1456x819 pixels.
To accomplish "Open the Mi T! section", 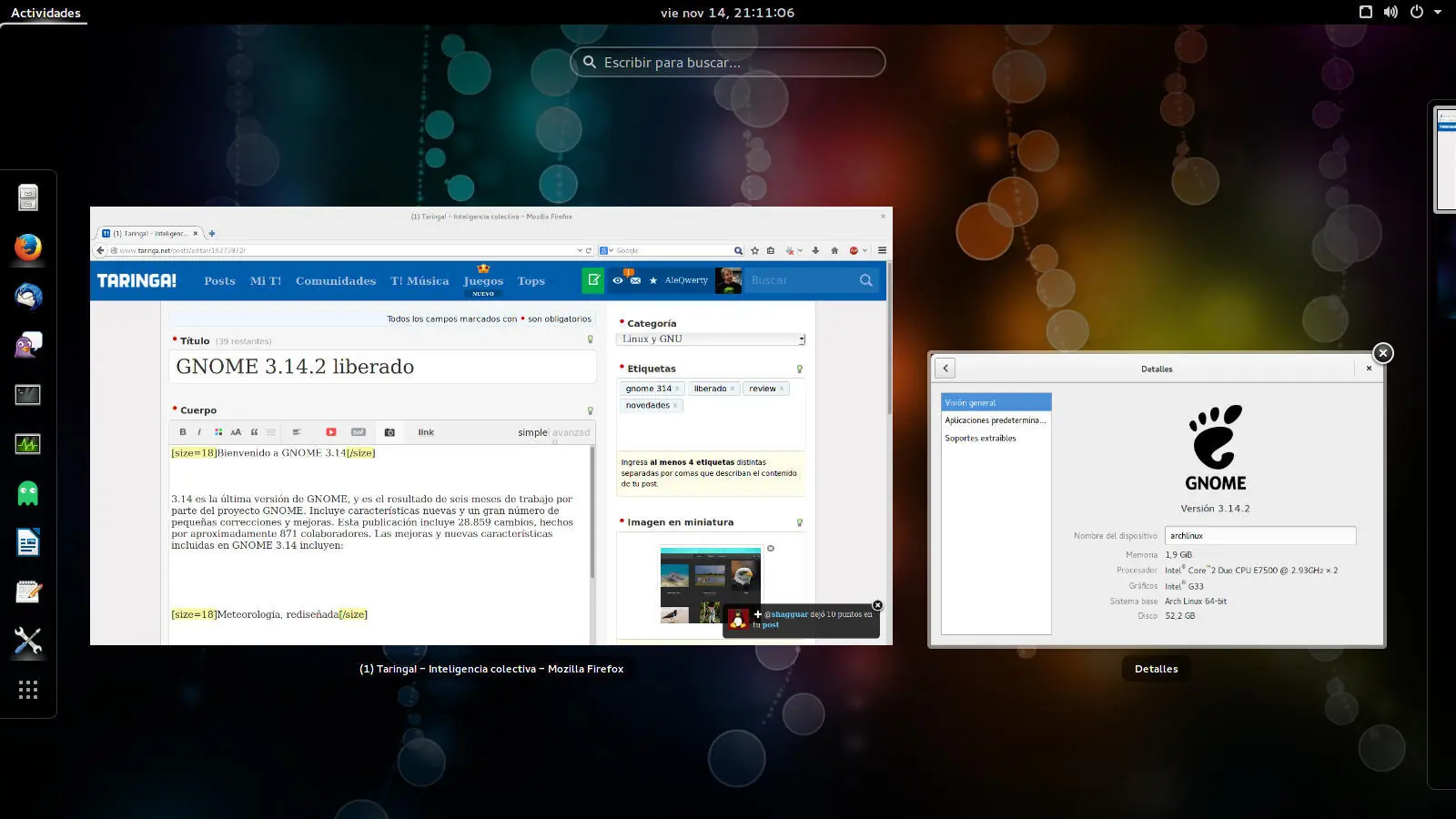I will pyautogui.click(x=266, y=281).
